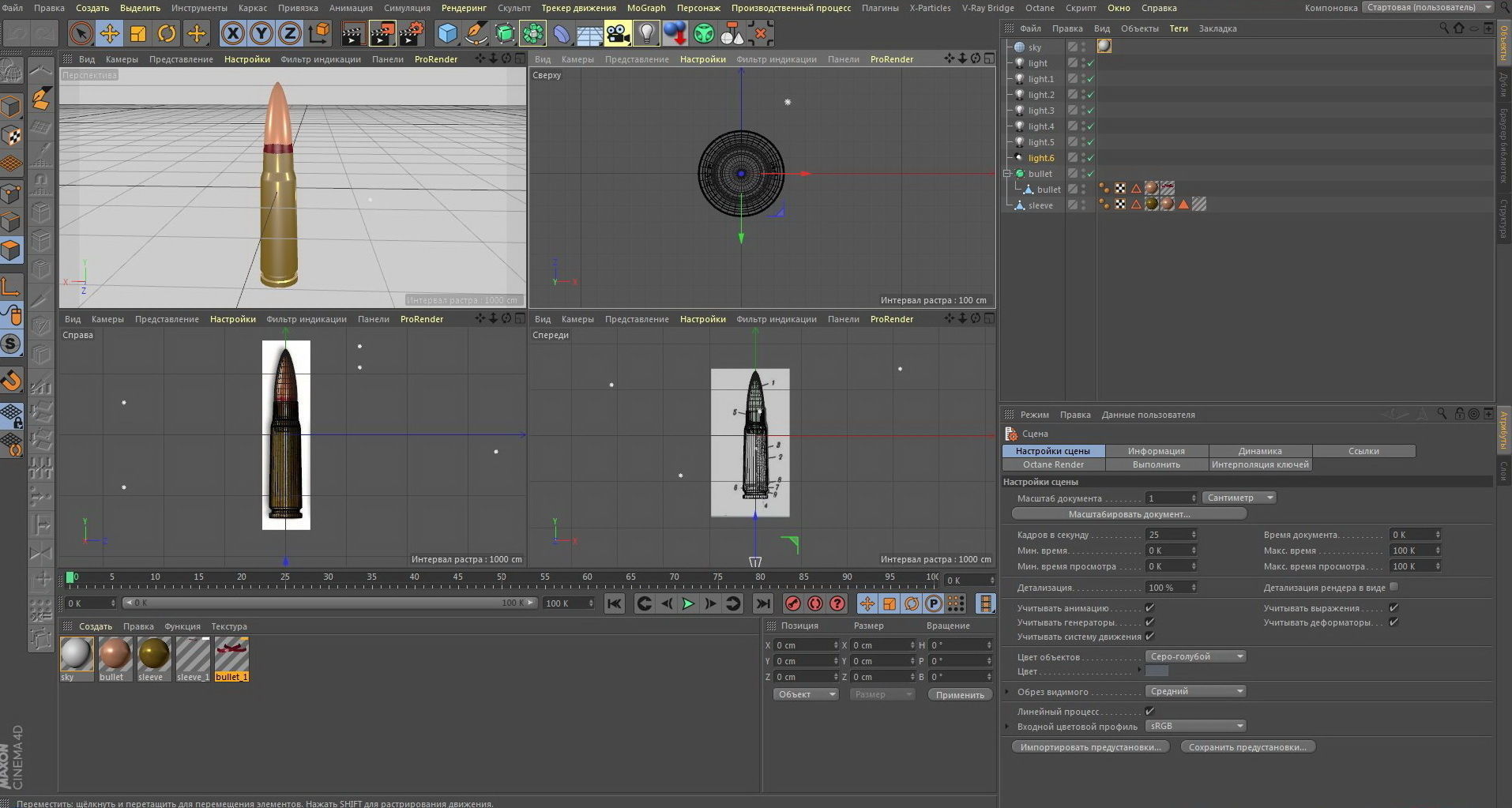Open the 'Рендеринг' menu
The height and width of the screenshot is (808, 1512).
(464, 8)
